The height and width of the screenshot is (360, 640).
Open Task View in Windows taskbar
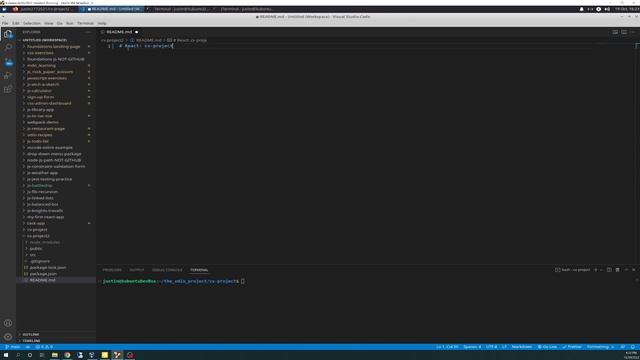(42, 355)
